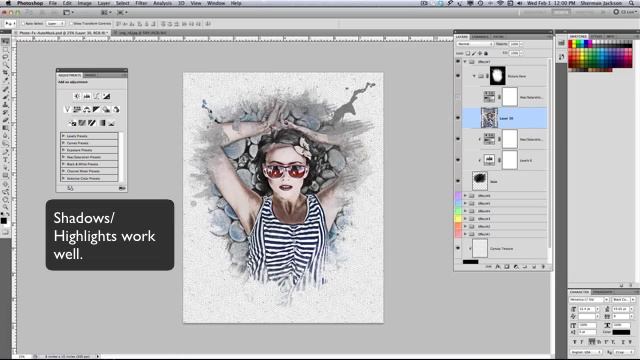Add a Channel Mixer adjustment
640x360 pixels.
click(x=116, y=109)
